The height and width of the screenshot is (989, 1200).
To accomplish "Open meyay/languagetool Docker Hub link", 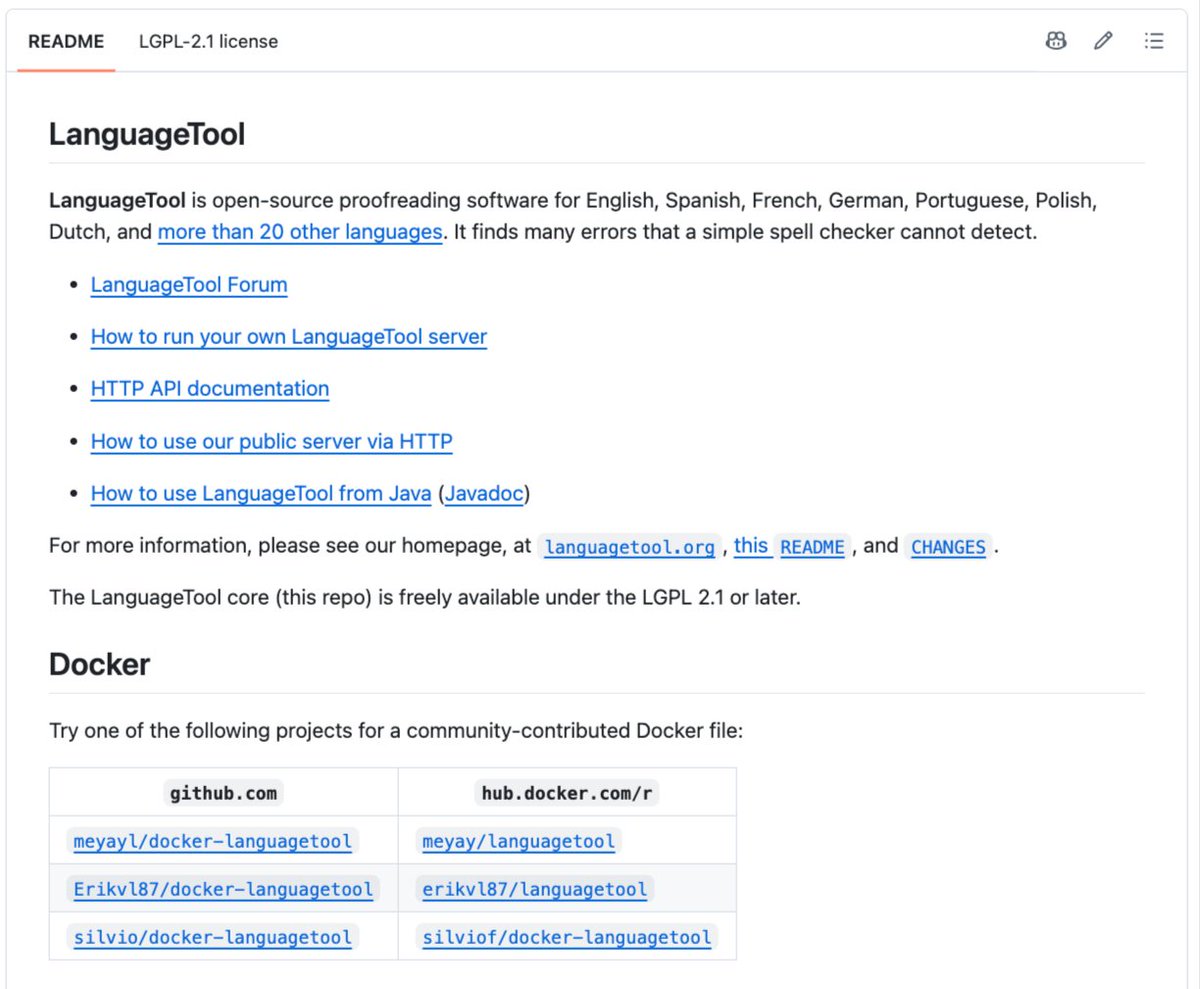I will [519, 841].
